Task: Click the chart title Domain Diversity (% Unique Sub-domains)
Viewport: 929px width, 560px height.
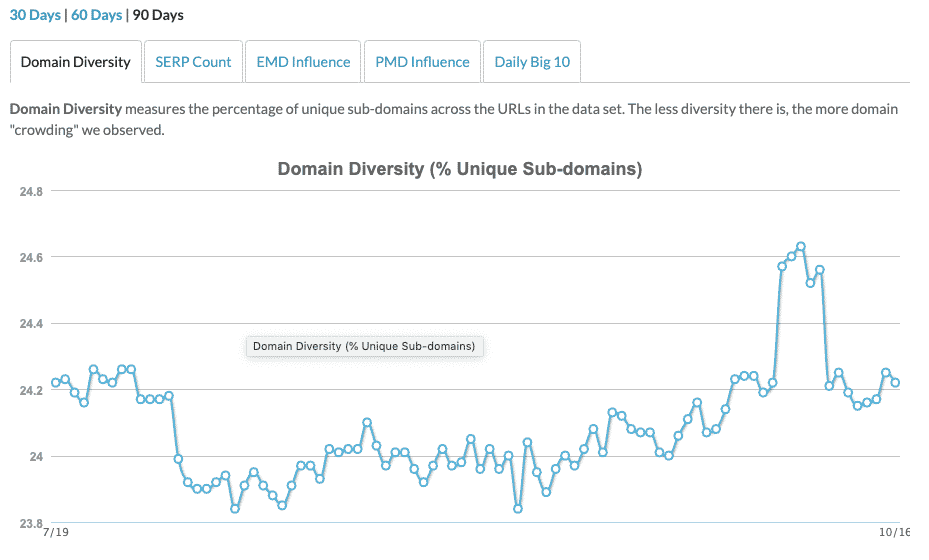Action: click(460, 169)
